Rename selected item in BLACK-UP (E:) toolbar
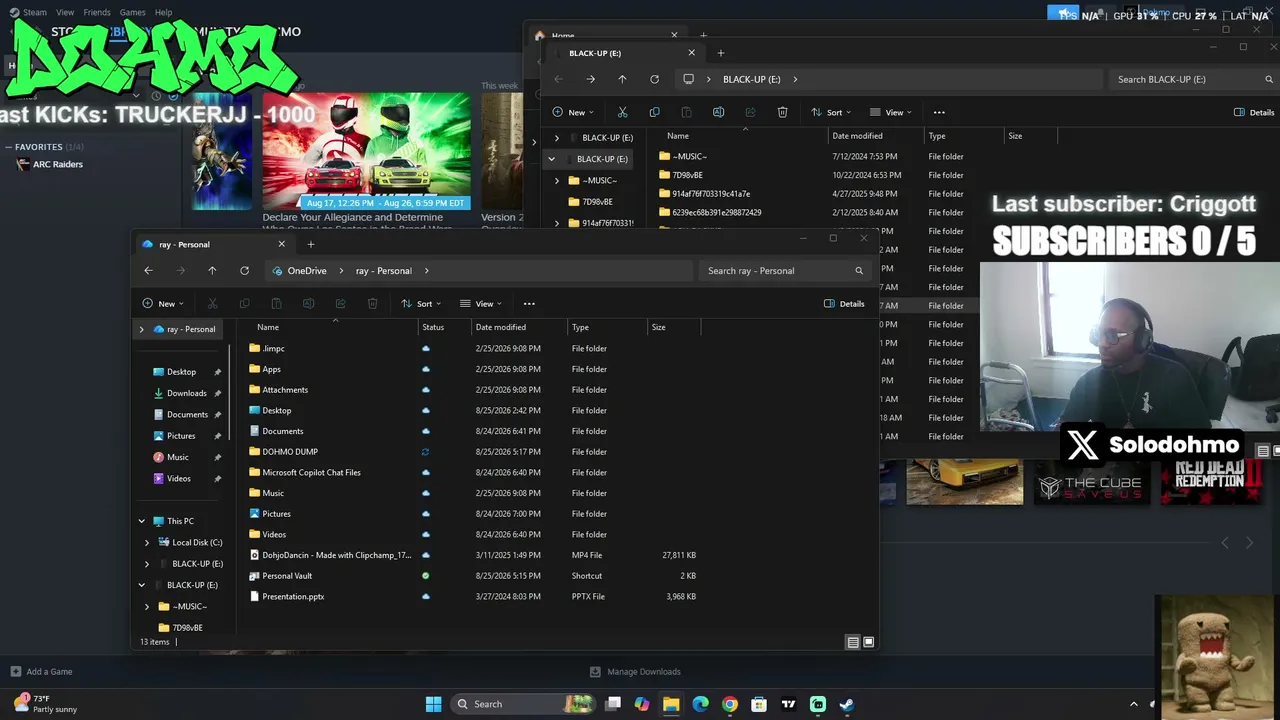This screenshot has width=1280, height=720. click(x=718, y=112)
